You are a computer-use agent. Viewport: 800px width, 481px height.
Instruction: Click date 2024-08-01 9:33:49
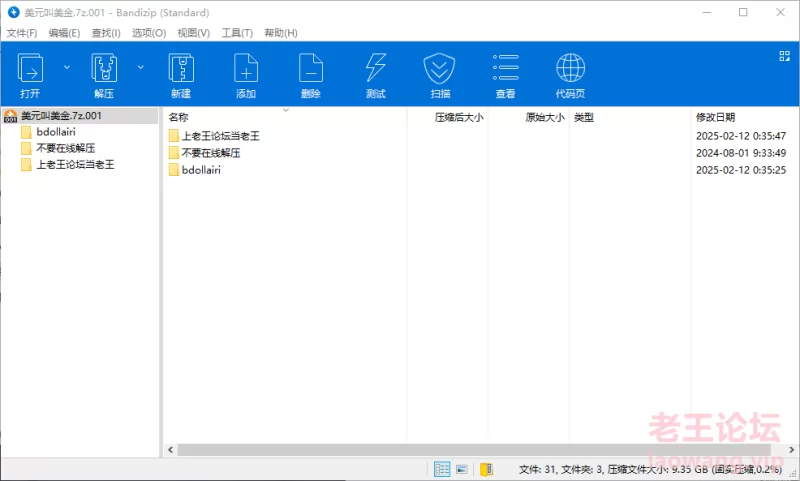point(741,153)
